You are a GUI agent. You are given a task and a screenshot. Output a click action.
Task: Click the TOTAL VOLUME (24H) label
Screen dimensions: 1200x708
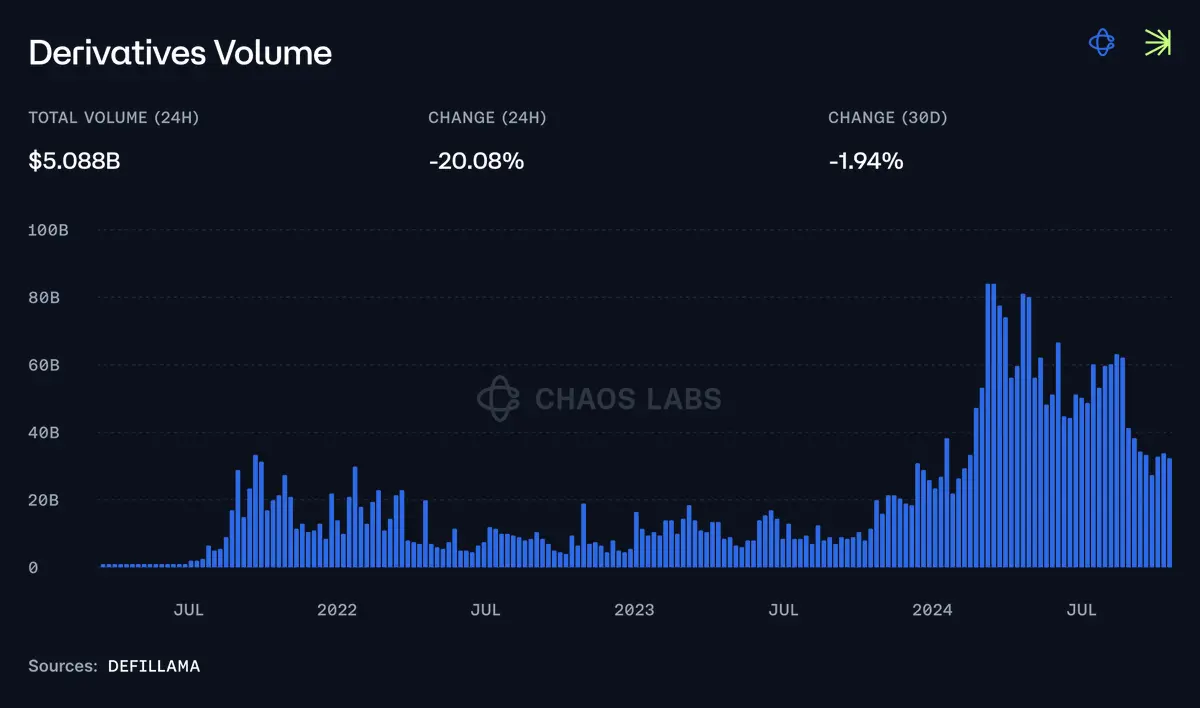[x=114, y=118]
